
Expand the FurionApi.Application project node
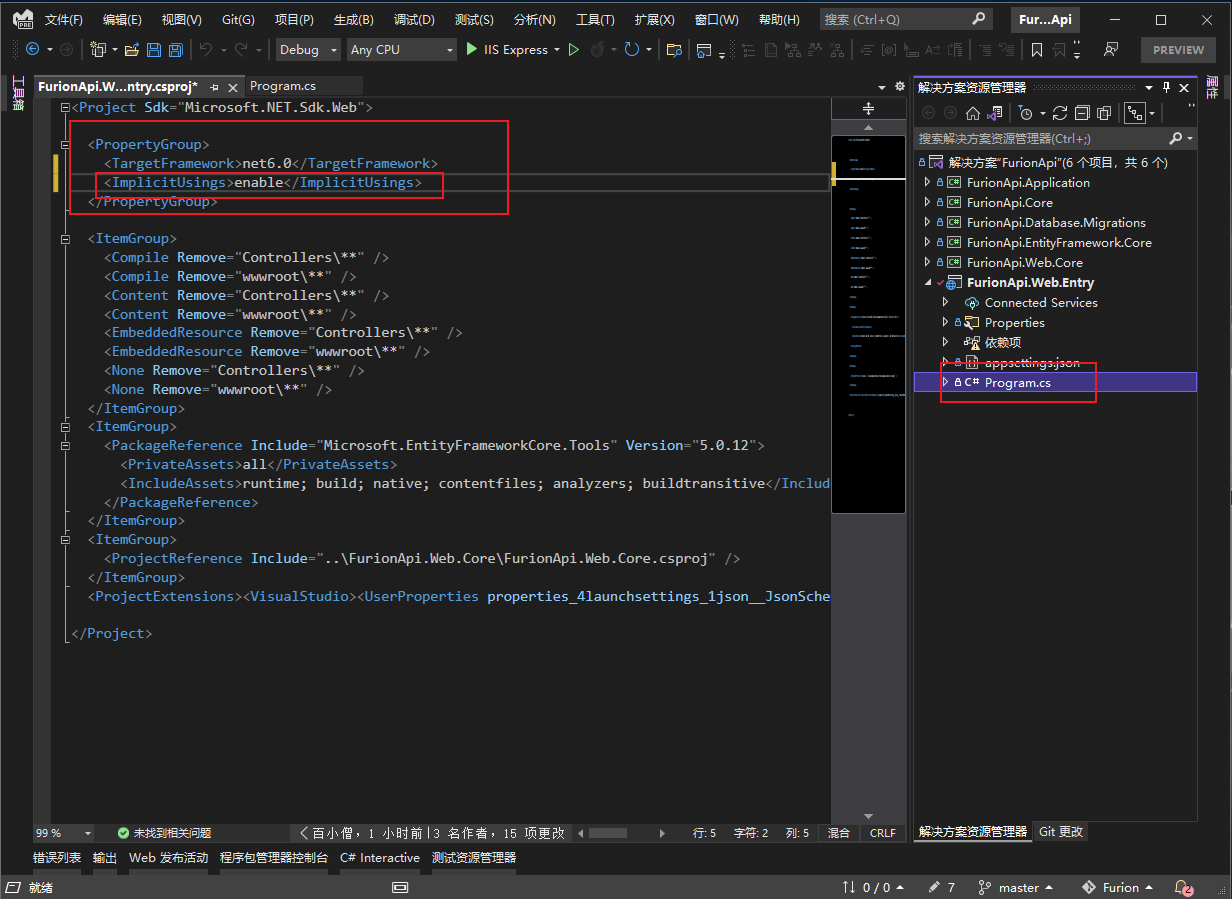[x=927, y=183]
